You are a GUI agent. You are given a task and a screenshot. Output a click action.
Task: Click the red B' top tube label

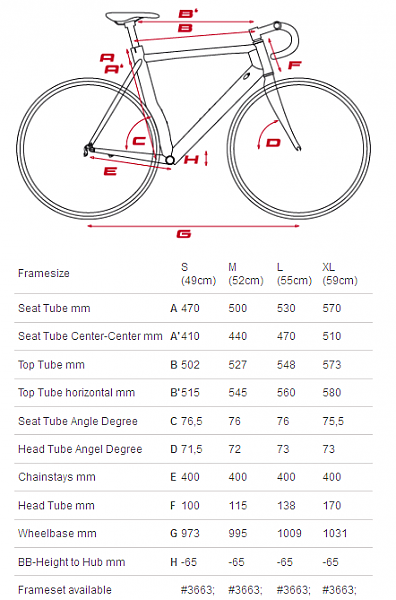click(x=188, y=14)
